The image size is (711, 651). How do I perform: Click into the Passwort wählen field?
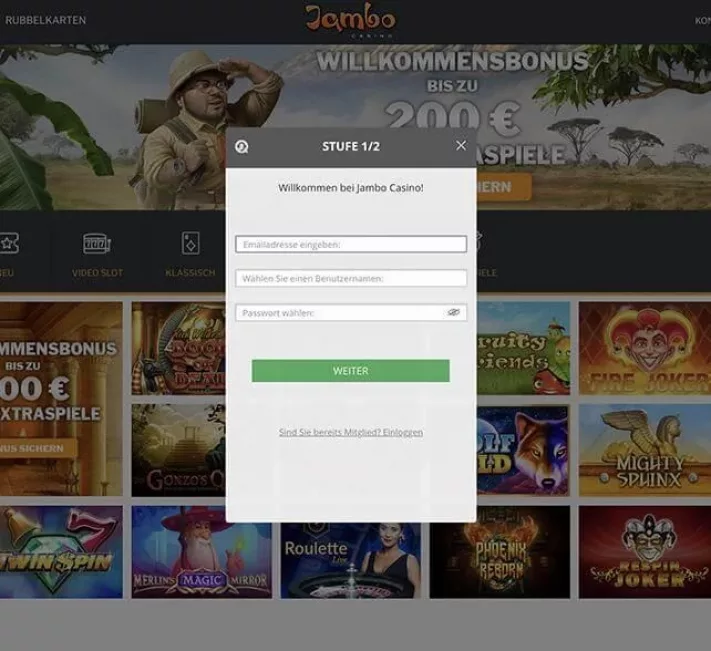[351, 312]
